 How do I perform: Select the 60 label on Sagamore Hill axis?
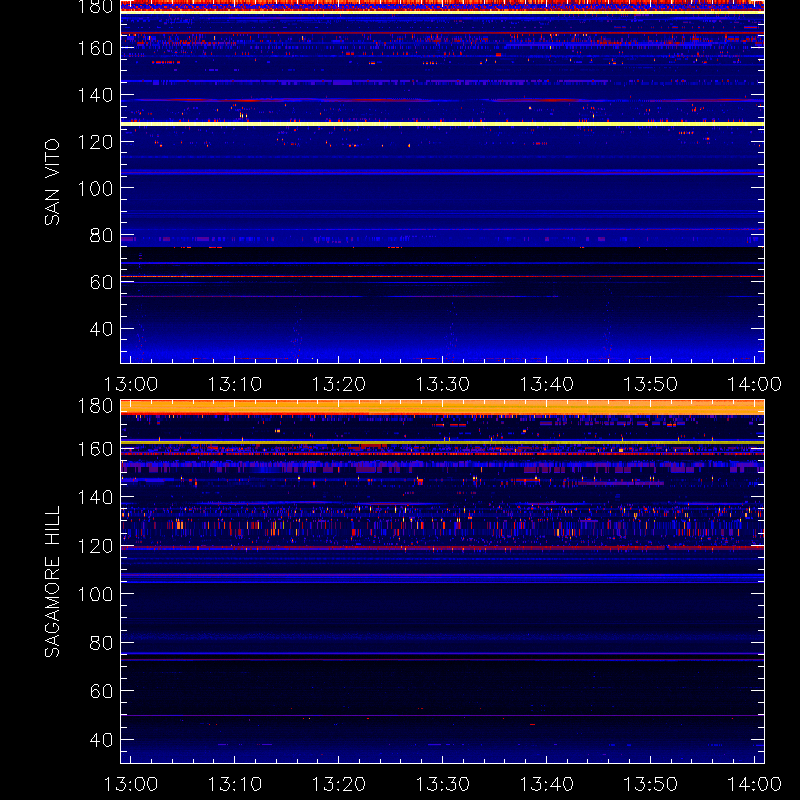[101, 691]
